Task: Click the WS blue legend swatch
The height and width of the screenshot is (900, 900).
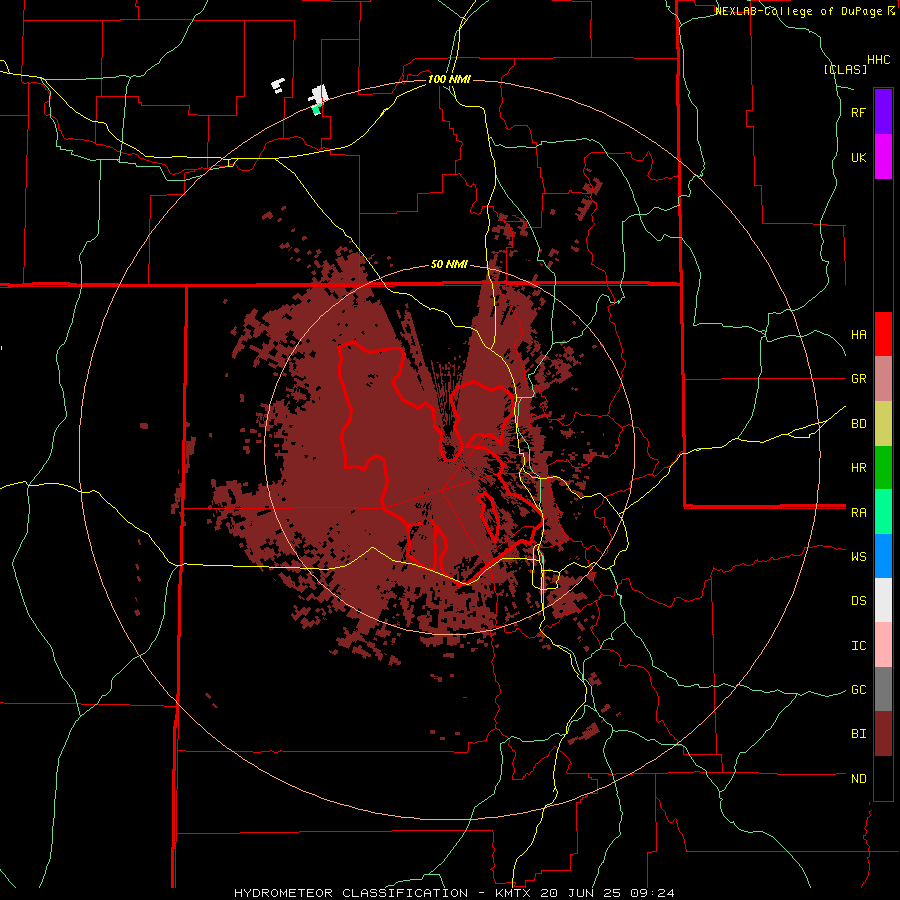Action: pyautogui.click(x=883, y=556)
